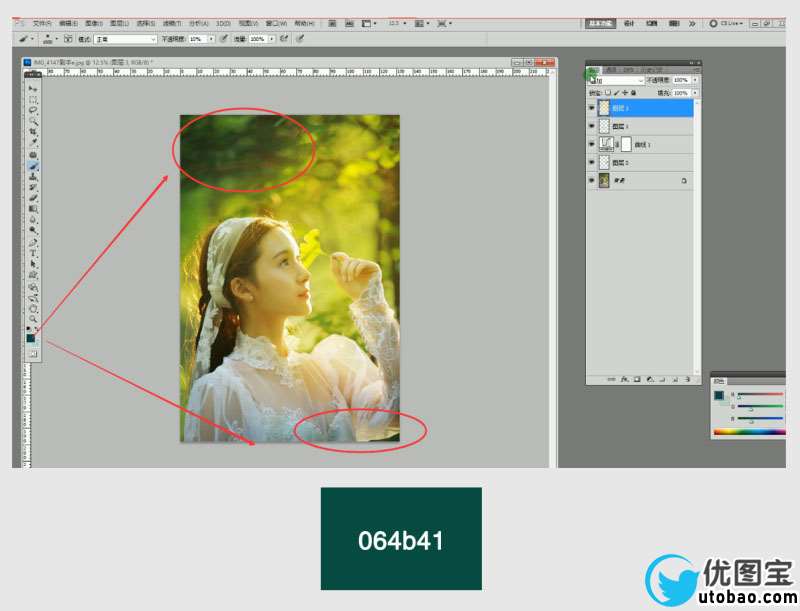Select the Zoom tool in toolbox
800x611 pixels.
(x=33, y=319)
